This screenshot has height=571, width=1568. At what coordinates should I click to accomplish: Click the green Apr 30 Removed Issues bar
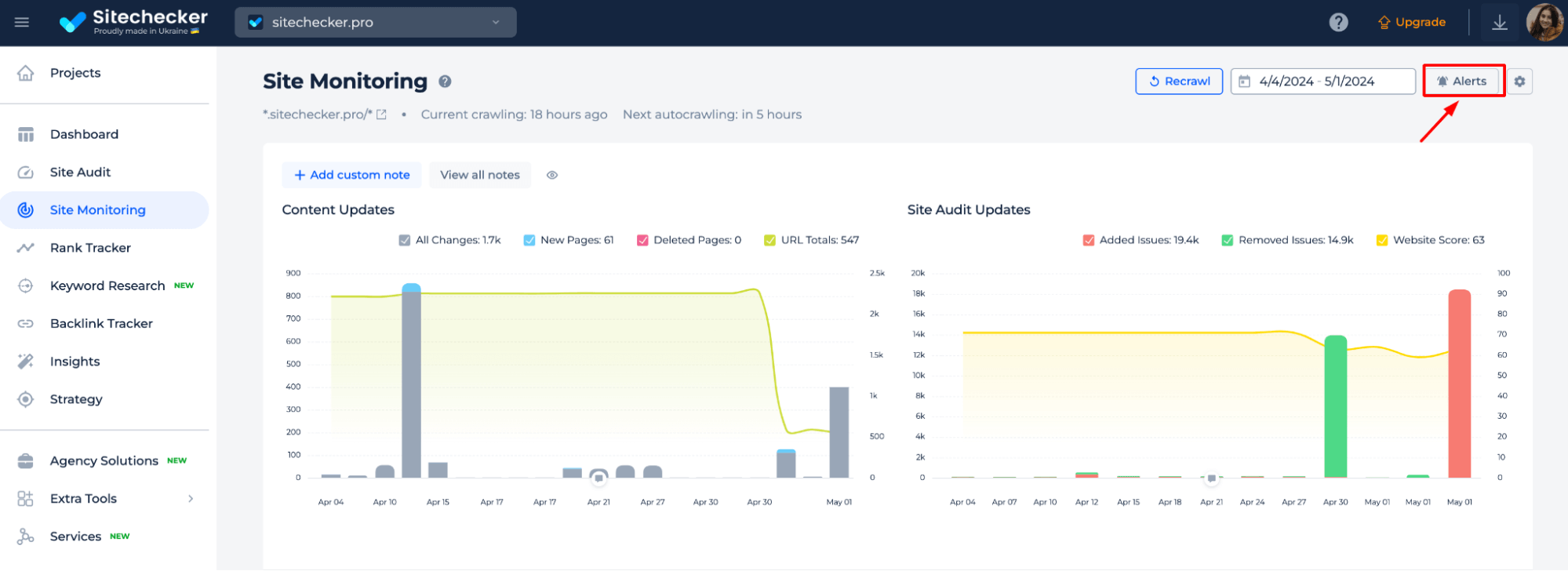(x=1336, y=406)
